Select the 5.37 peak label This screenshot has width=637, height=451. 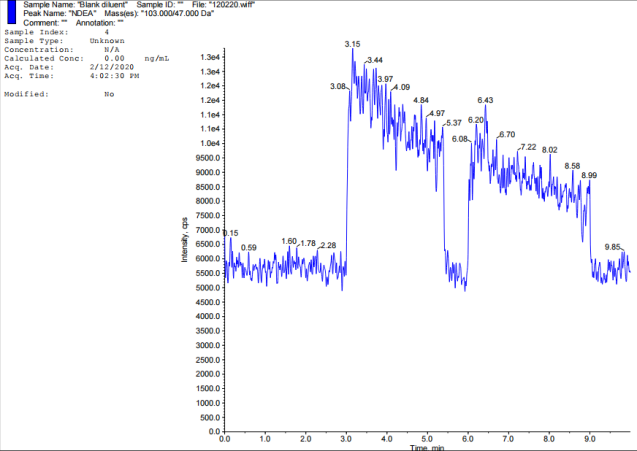[x=454, y=123]
